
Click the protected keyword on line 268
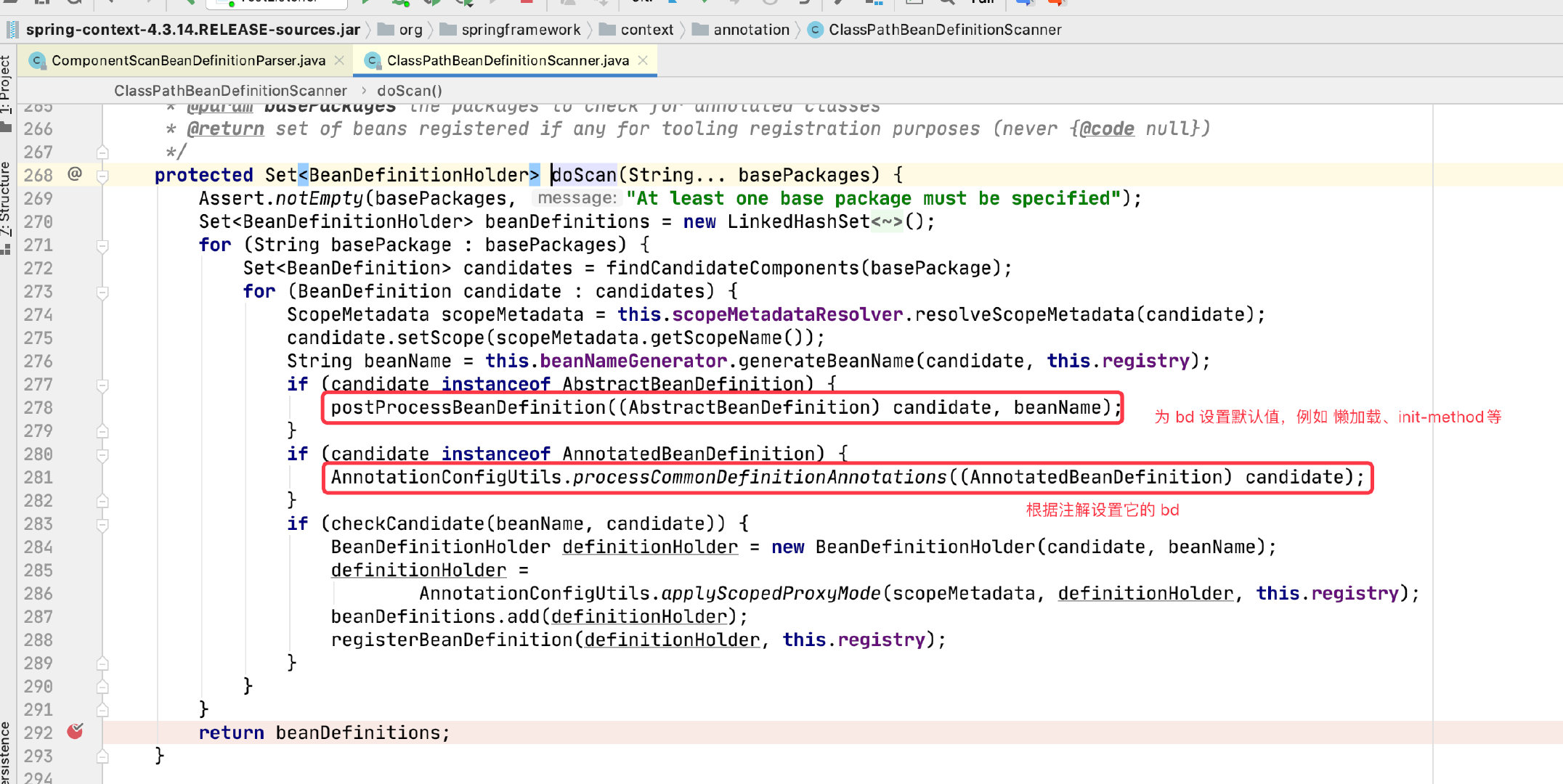tap(203, 175)
